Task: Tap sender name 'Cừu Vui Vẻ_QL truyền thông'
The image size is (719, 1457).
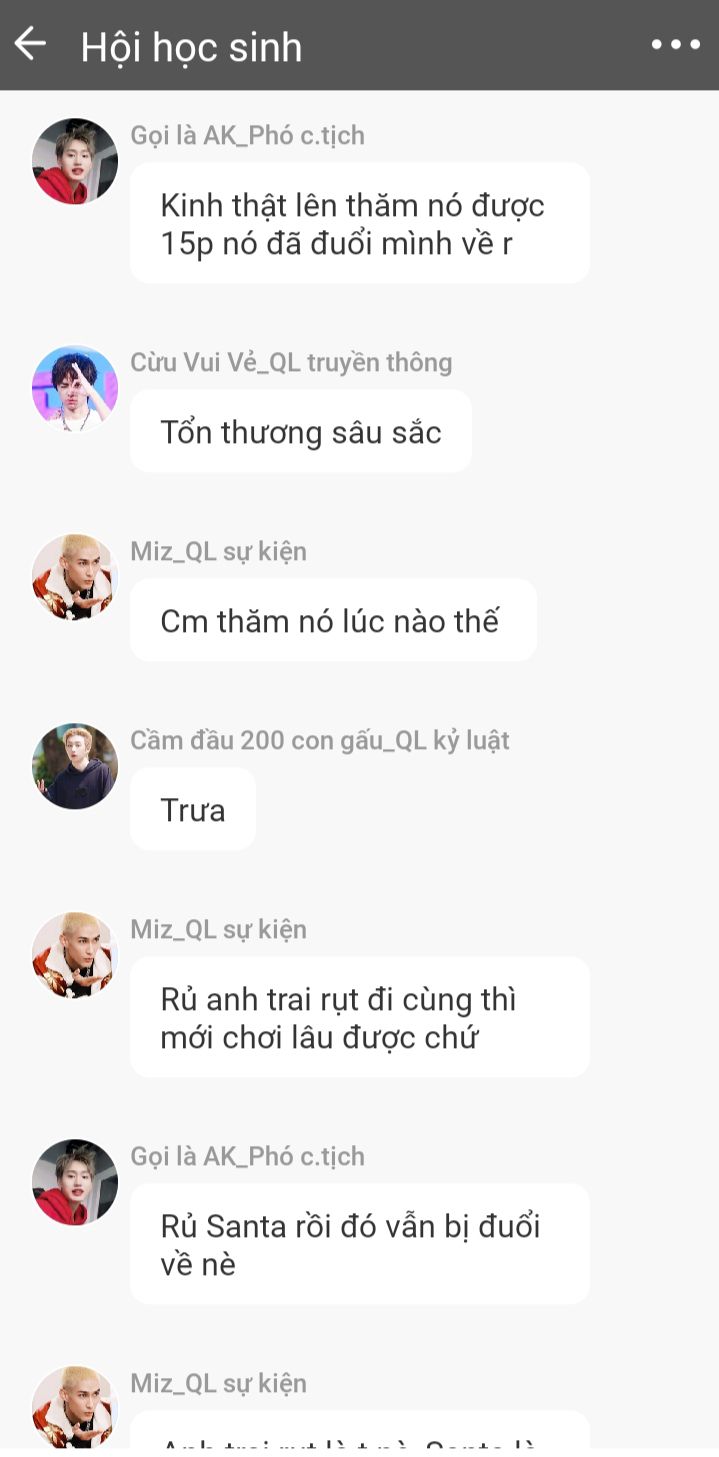Action: coord(291,362)
